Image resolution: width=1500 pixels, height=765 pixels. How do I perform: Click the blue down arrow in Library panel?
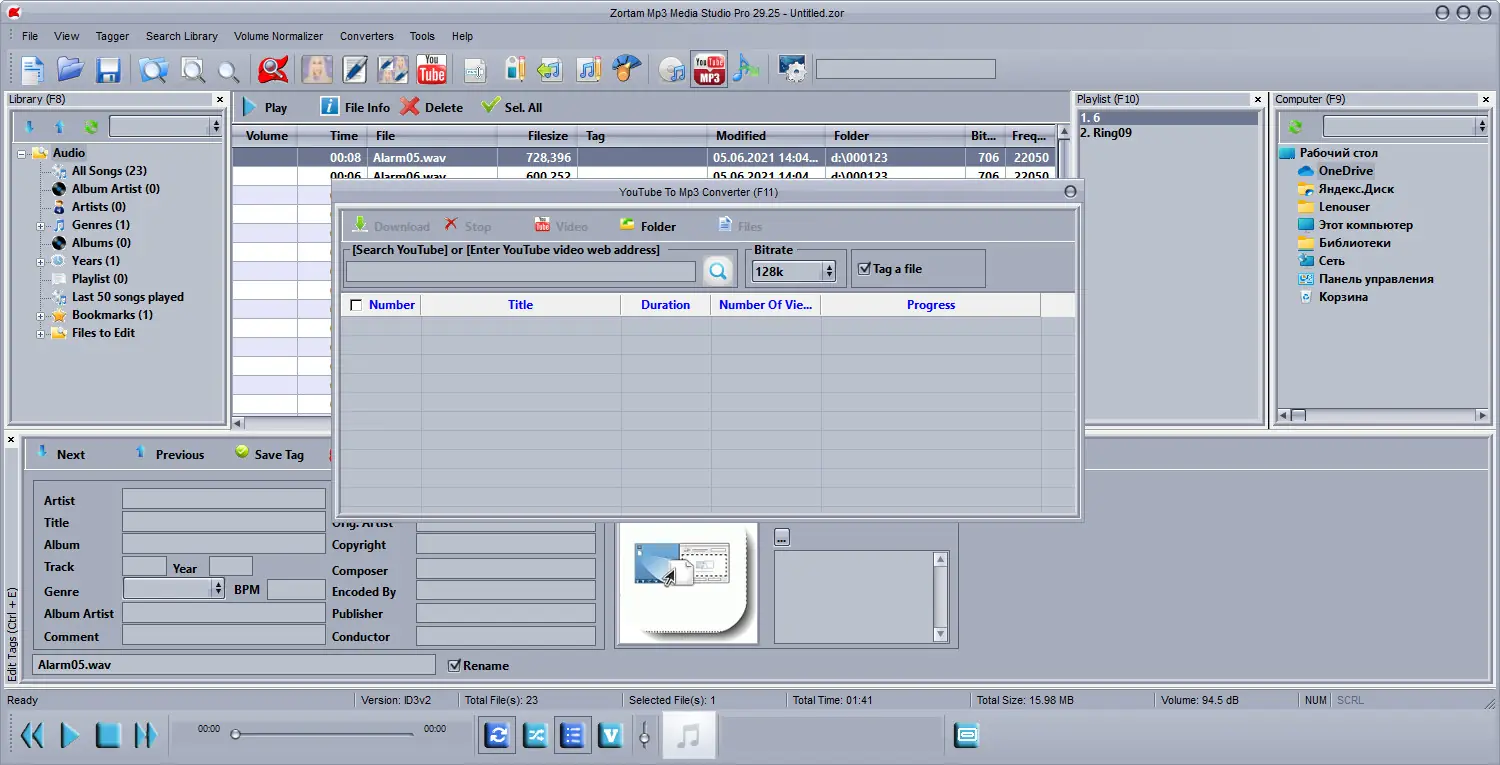(x=29, y=127)
